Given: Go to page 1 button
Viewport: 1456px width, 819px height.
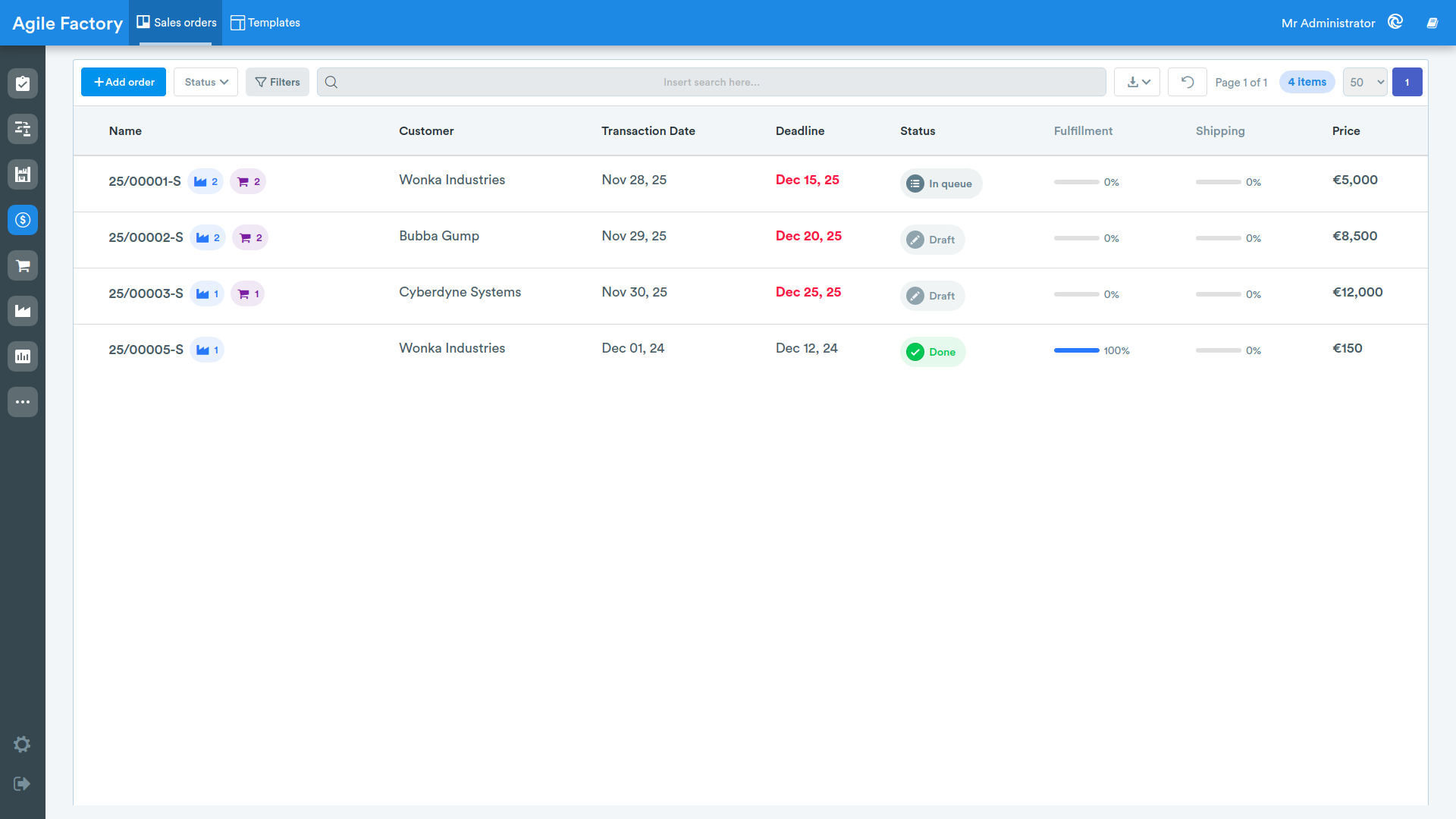Looking at the screenshot, I should coord(1407,82).
